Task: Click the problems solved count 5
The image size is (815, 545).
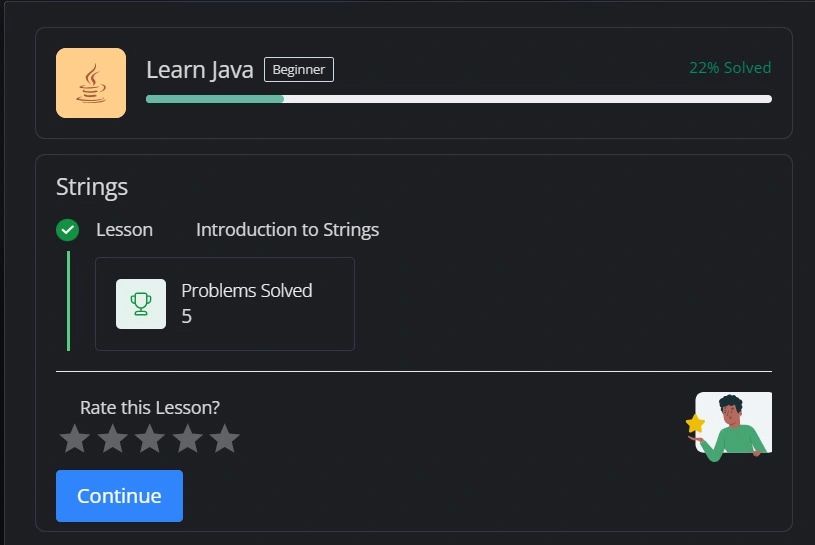Action: (186, 317)
